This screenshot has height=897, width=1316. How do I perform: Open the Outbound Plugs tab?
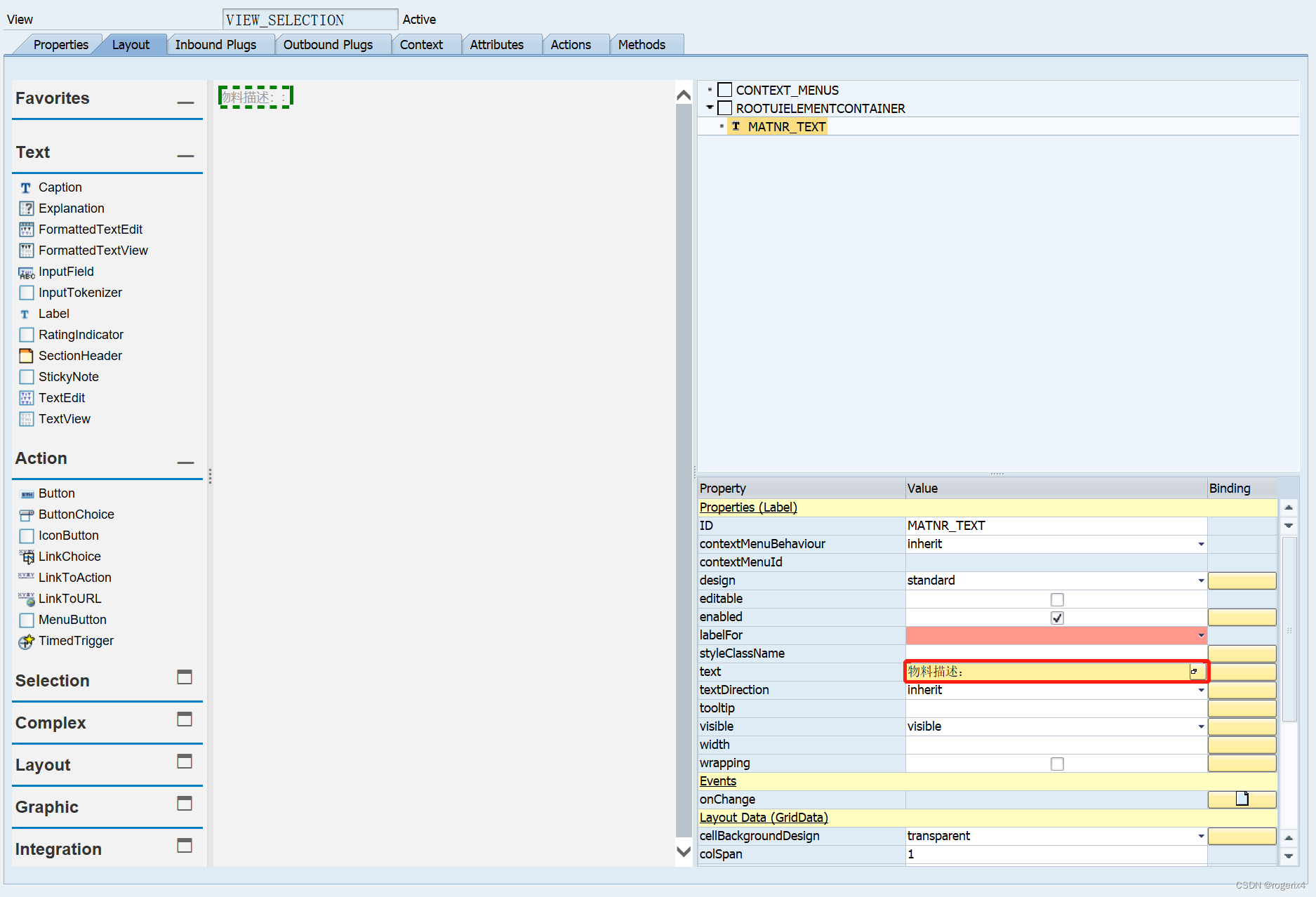coord(328,45)
